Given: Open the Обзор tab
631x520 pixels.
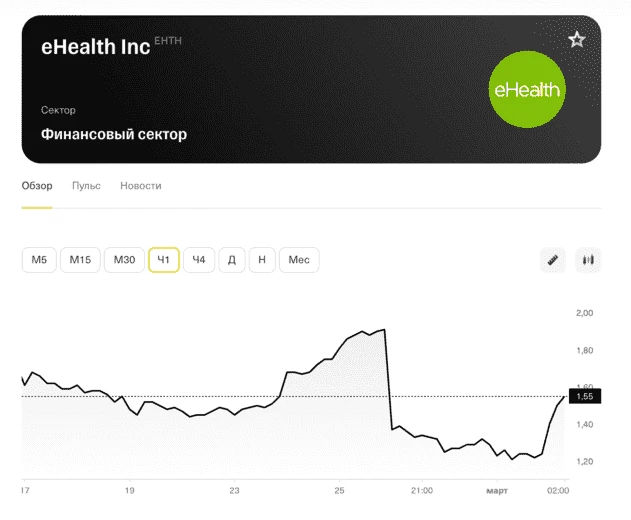Looking at the screenshot, I should (x=37, y=186).
